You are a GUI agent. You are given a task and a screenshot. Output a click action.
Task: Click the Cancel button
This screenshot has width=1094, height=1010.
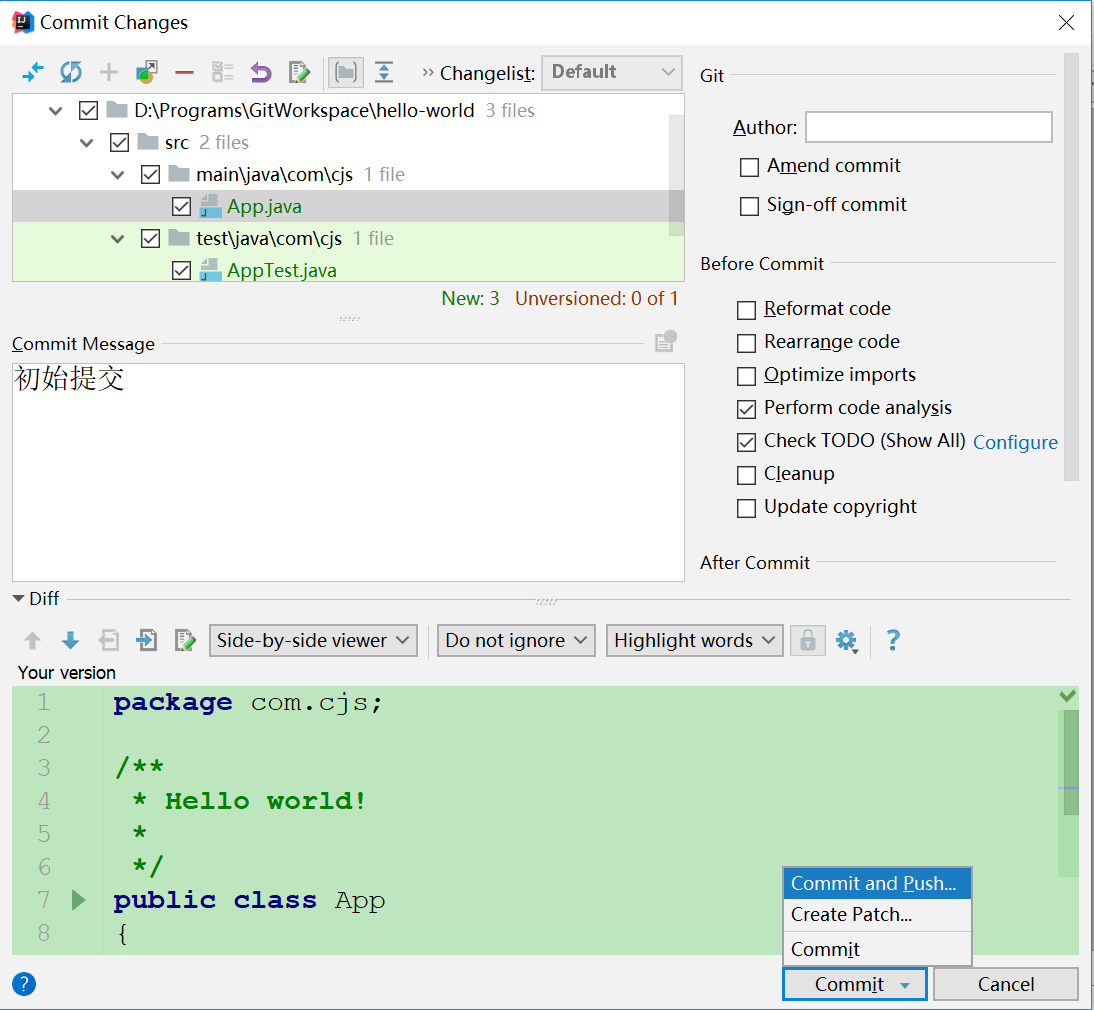[x=1005, y=984]
